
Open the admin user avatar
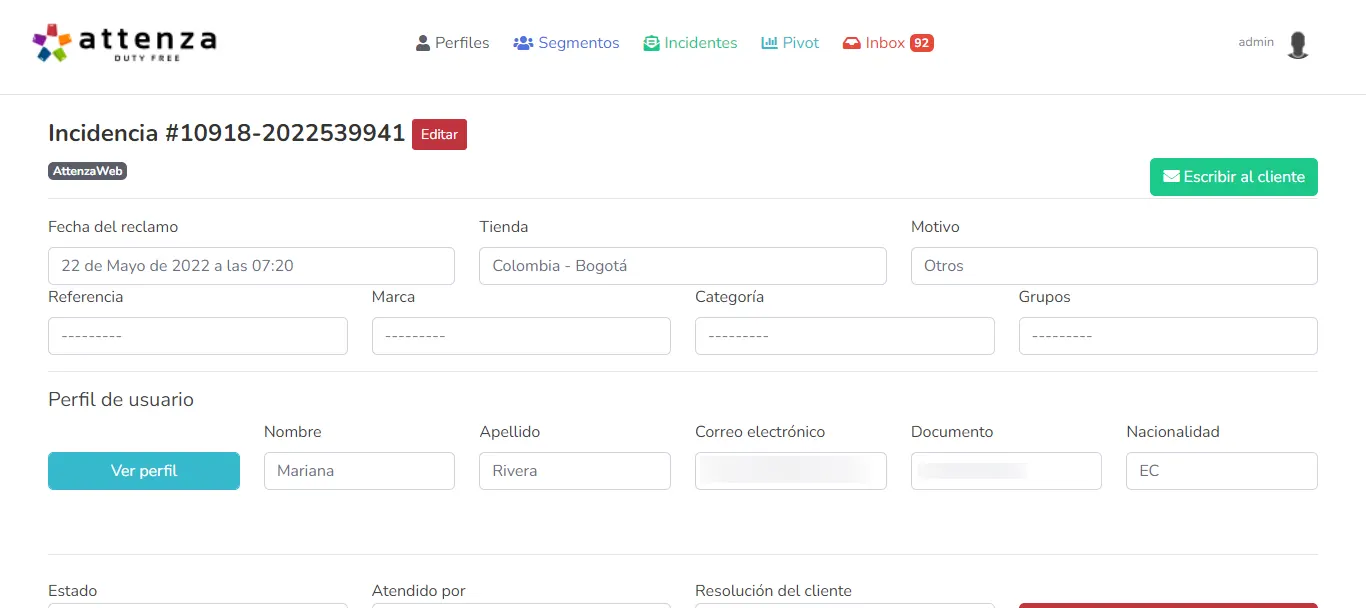pyautogui.click(x=1298, y=45)
